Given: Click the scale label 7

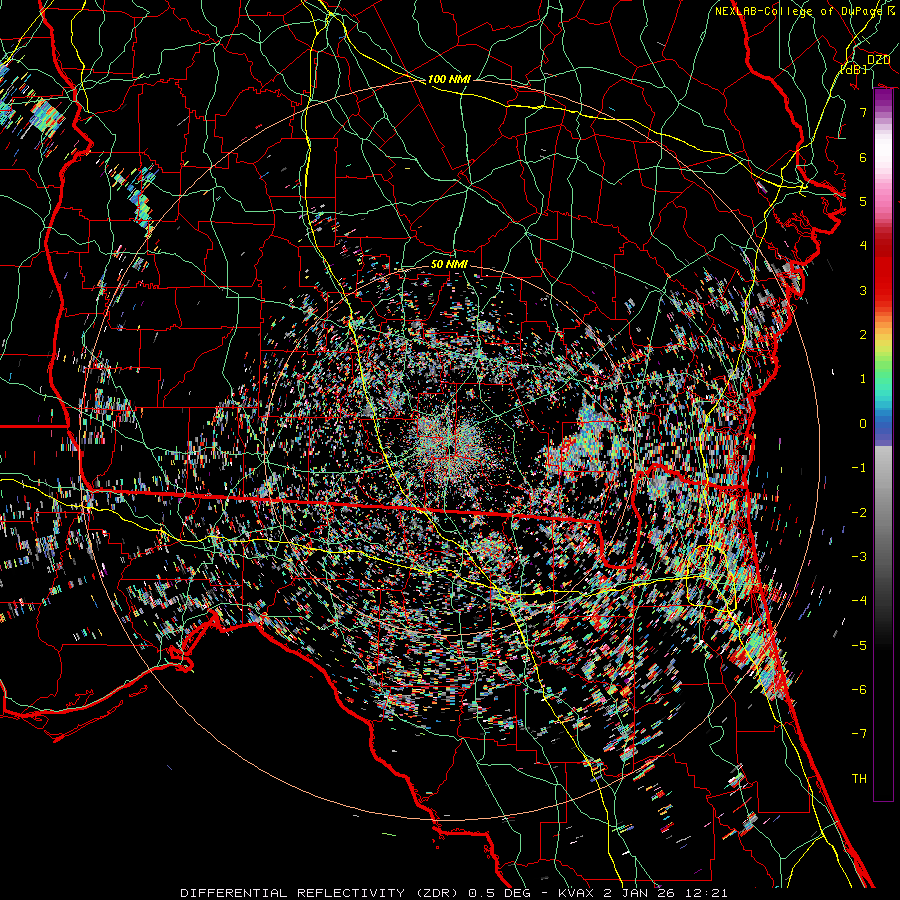Looking at the screenshot, I should pyautogui.click(x=863, y=112).
